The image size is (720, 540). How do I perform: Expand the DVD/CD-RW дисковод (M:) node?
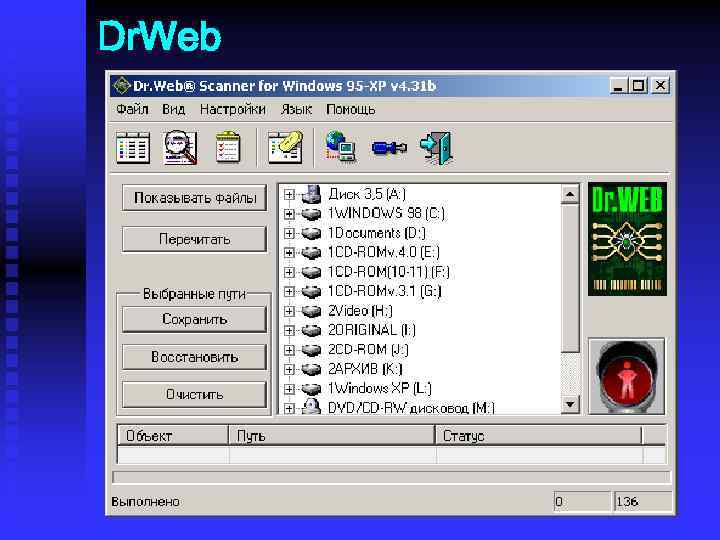(289, 408)
